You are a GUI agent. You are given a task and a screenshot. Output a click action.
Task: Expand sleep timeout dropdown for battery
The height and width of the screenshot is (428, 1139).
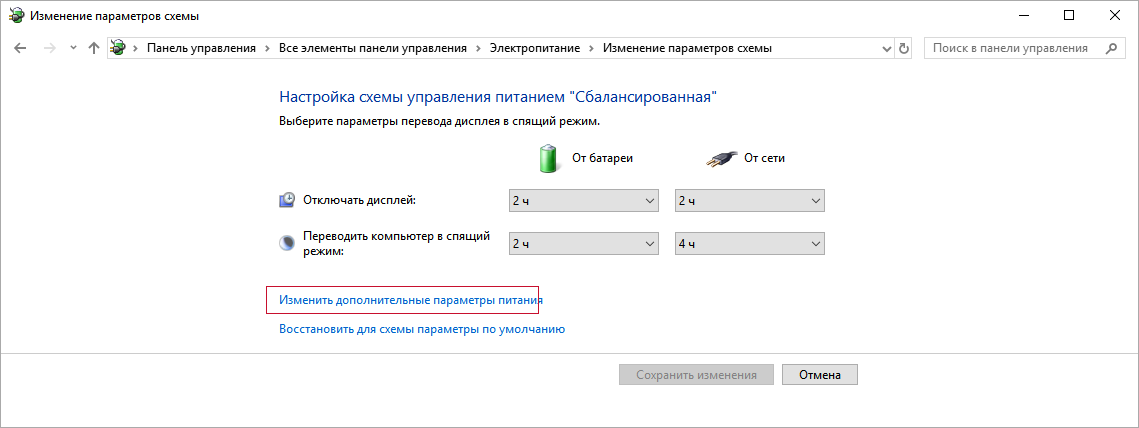pos(584,244)
